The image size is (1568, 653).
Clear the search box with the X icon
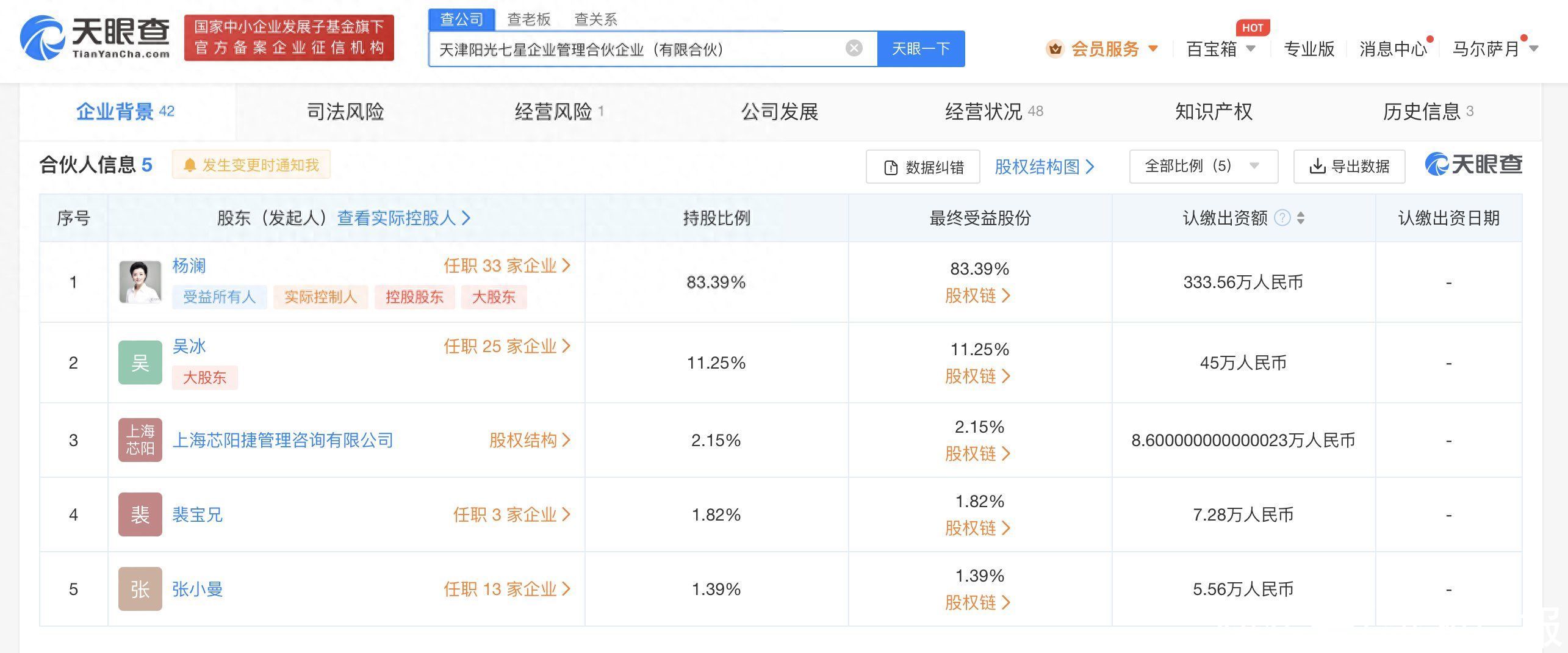pos(854,48)
